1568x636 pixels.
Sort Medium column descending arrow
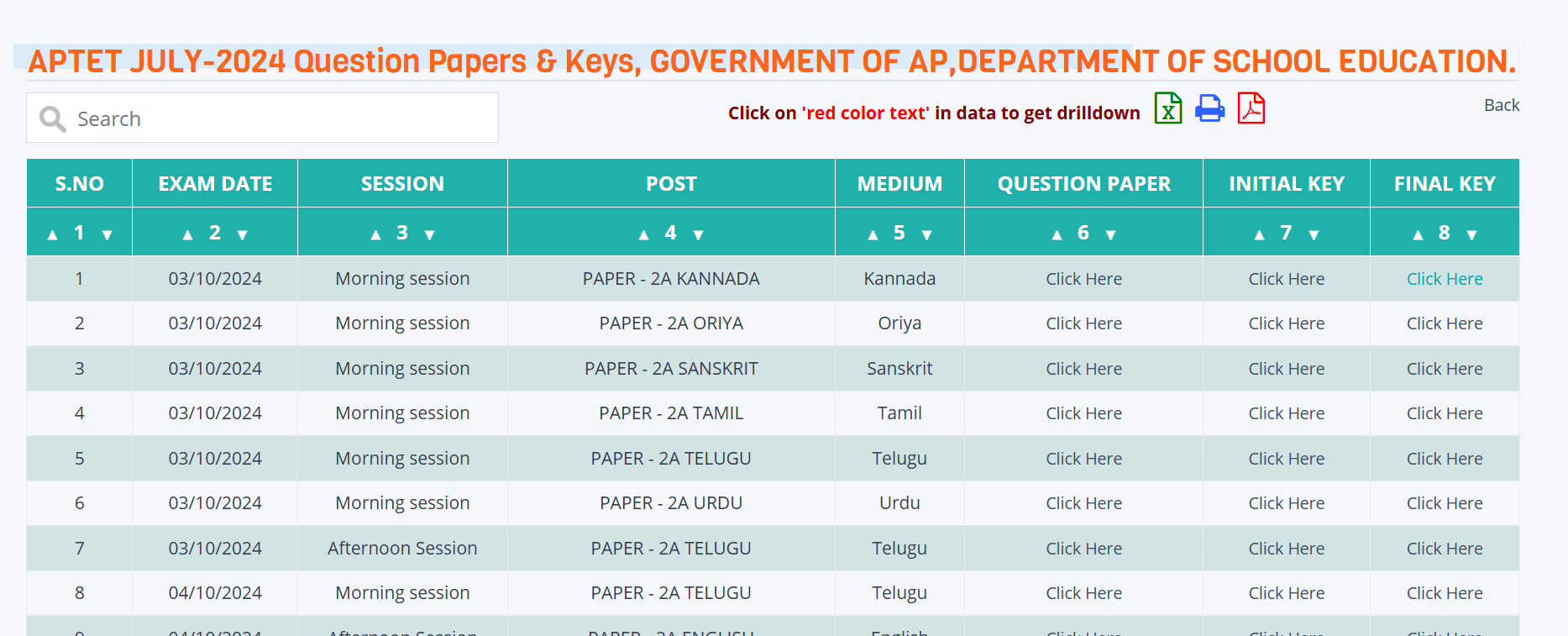pyautogui.click(x=927, y=235)
